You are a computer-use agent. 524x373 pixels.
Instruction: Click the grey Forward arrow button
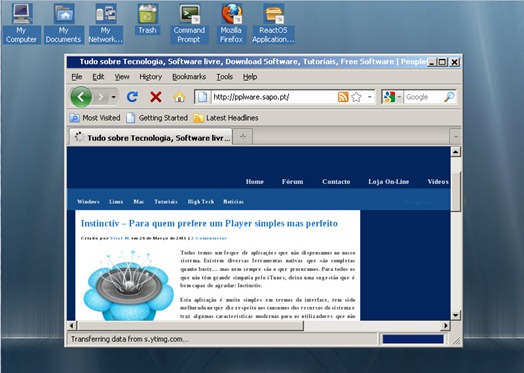pyautogui.click(x=101, y=97)
